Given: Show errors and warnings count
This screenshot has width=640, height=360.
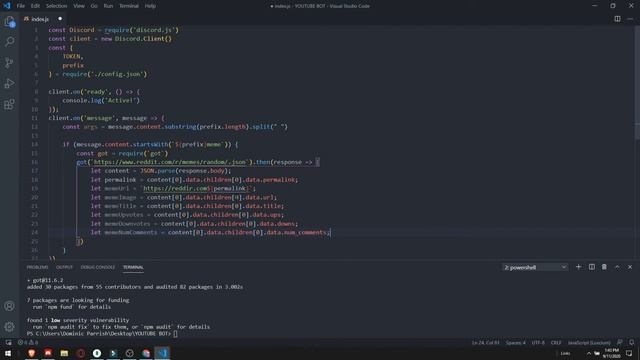Looking at the screenshot, I should (x=28, y=342).
